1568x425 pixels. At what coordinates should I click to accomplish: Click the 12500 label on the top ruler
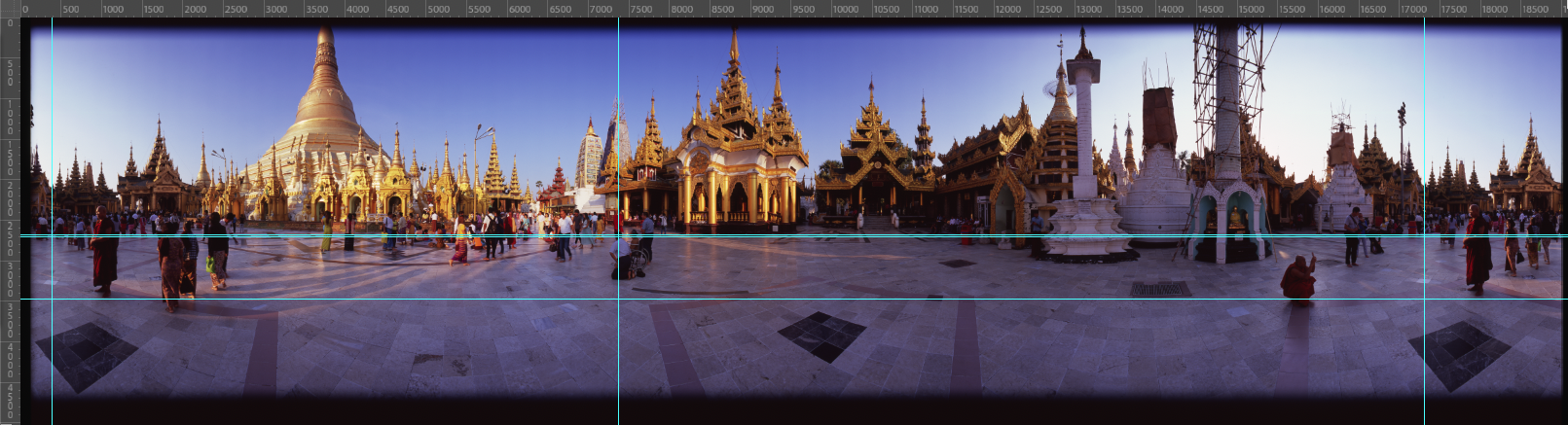1049,9
